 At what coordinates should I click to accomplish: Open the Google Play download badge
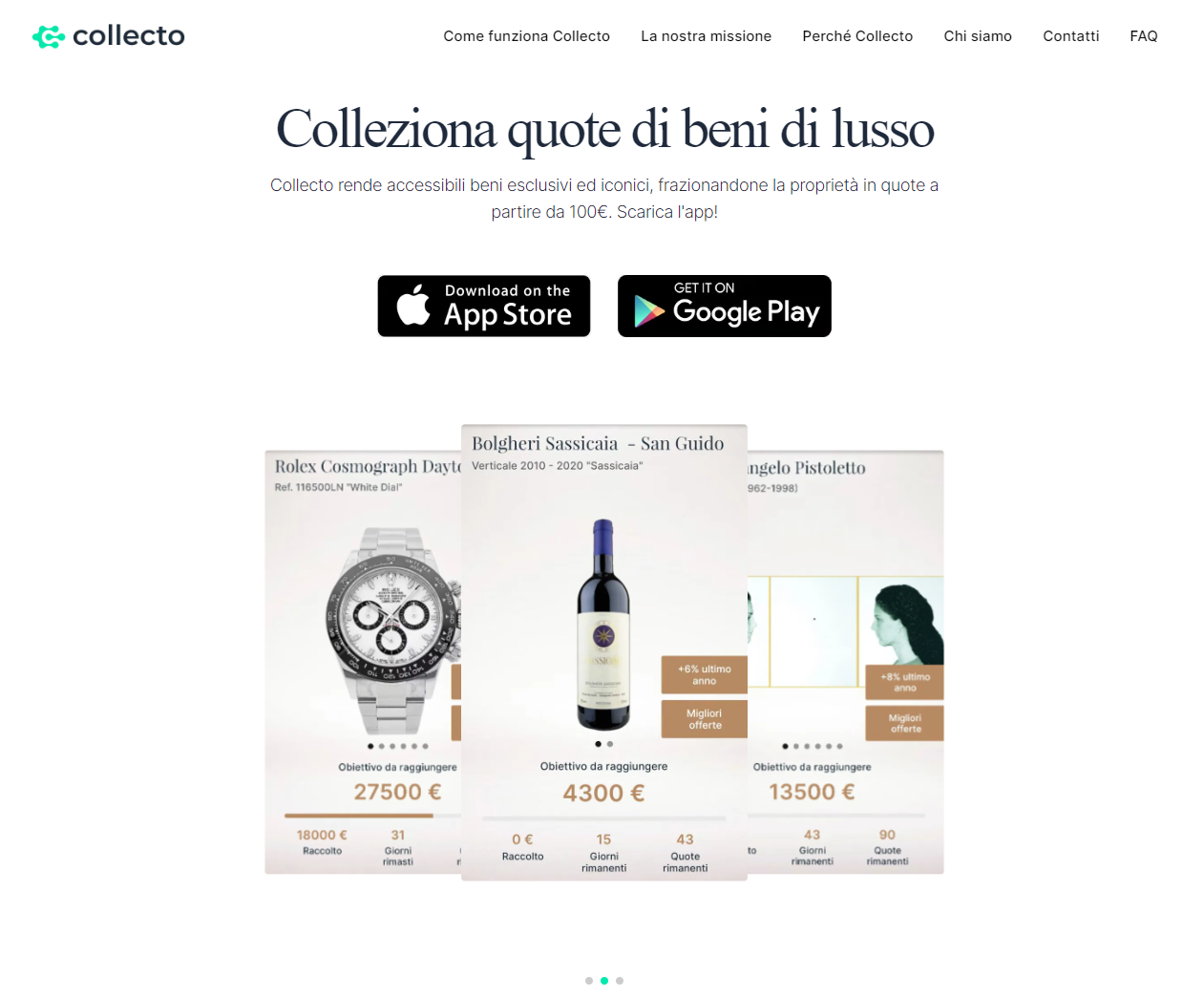[725, 306]
